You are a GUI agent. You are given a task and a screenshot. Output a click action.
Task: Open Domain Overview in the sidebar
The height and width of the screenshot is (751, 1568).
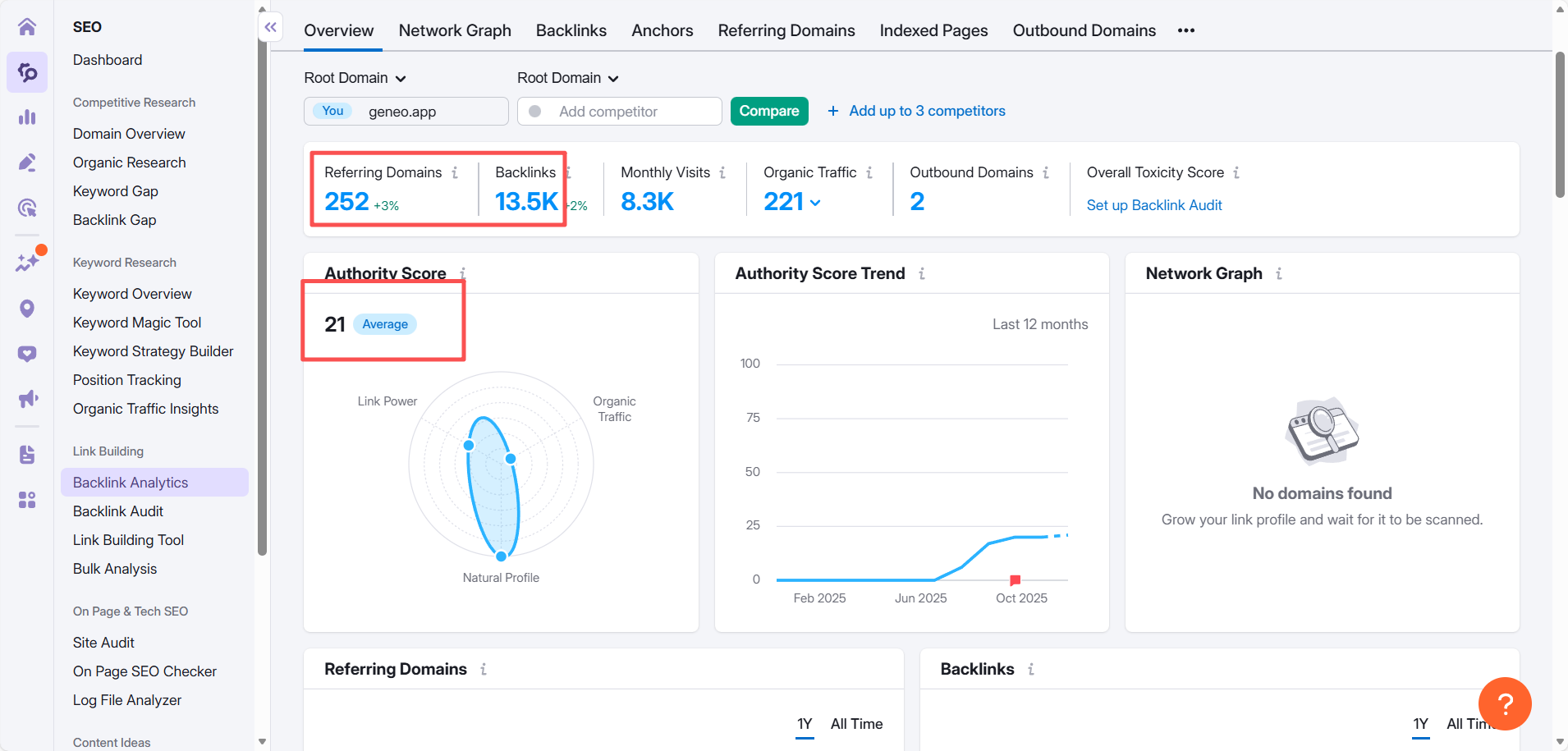[129, 134]
